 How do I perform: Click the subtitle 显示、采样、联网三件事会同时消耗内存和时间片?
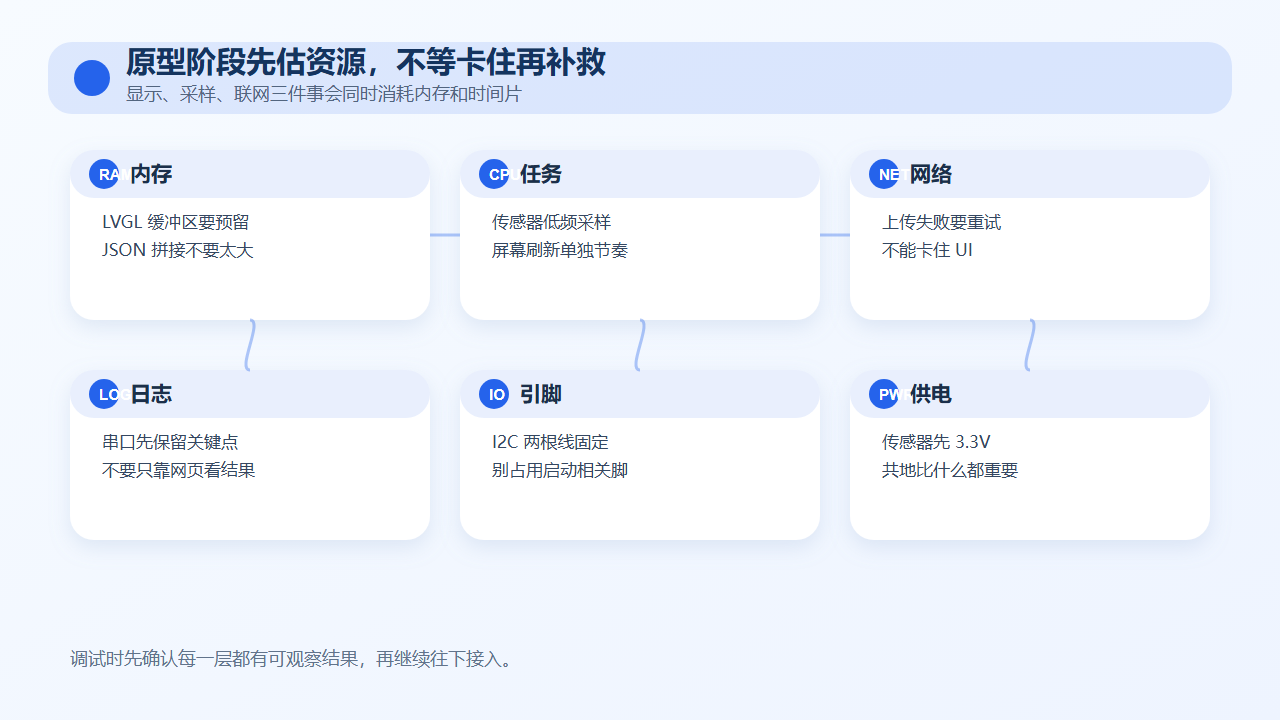tap(324, 94)
